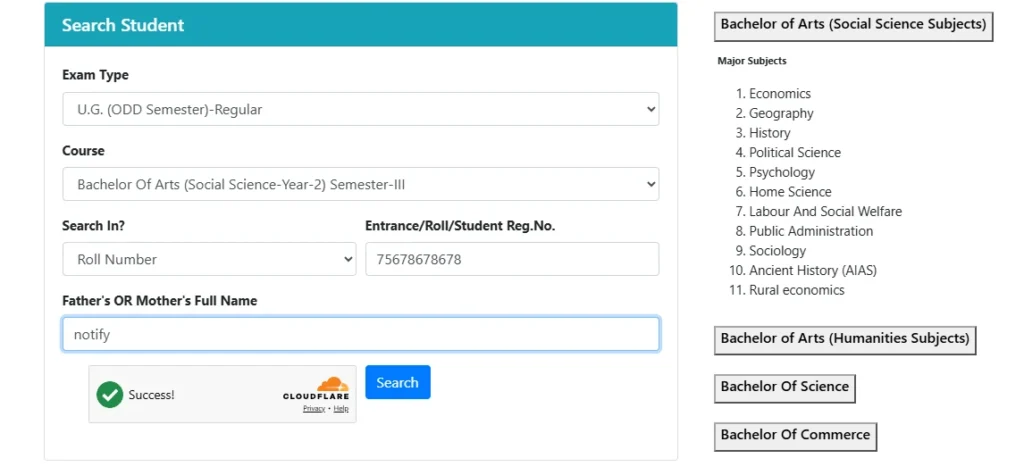Open the Search In dropdown showing Roll Number
This screenshot has width=1024, height=475.
tap(209, 259)
